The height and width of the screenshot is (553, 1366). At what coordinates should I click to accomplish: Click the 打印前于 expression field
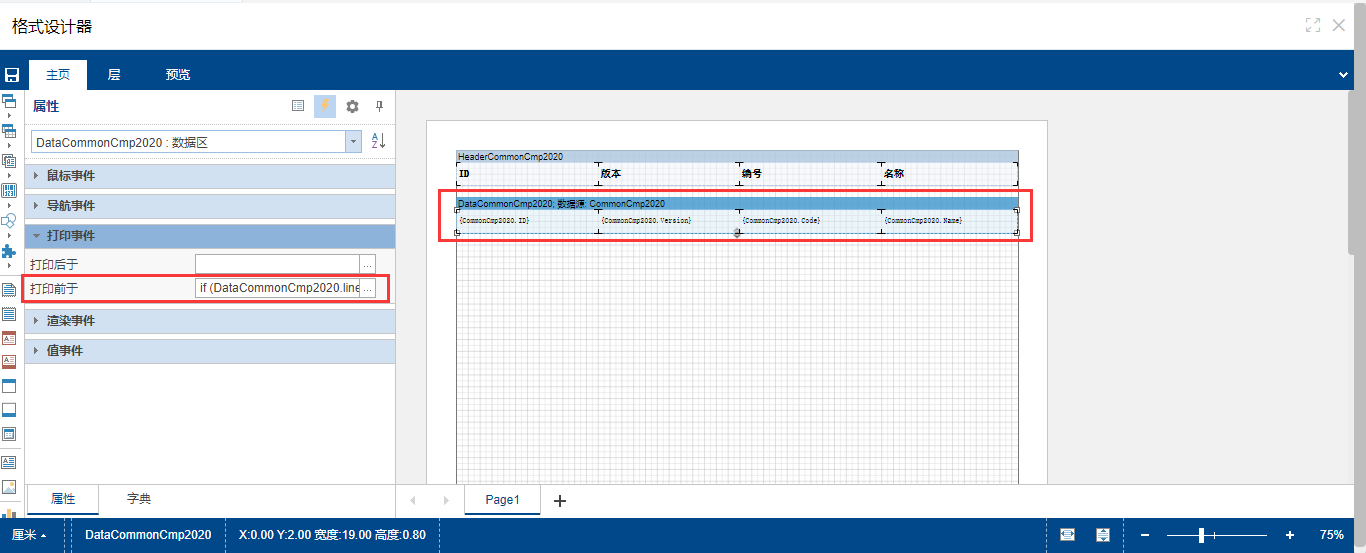coord(277,288)
